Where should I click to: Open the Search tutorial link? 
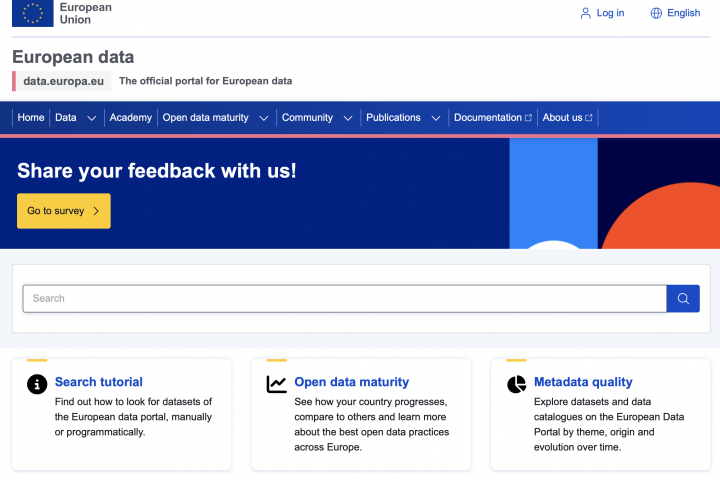click(99, 382)
